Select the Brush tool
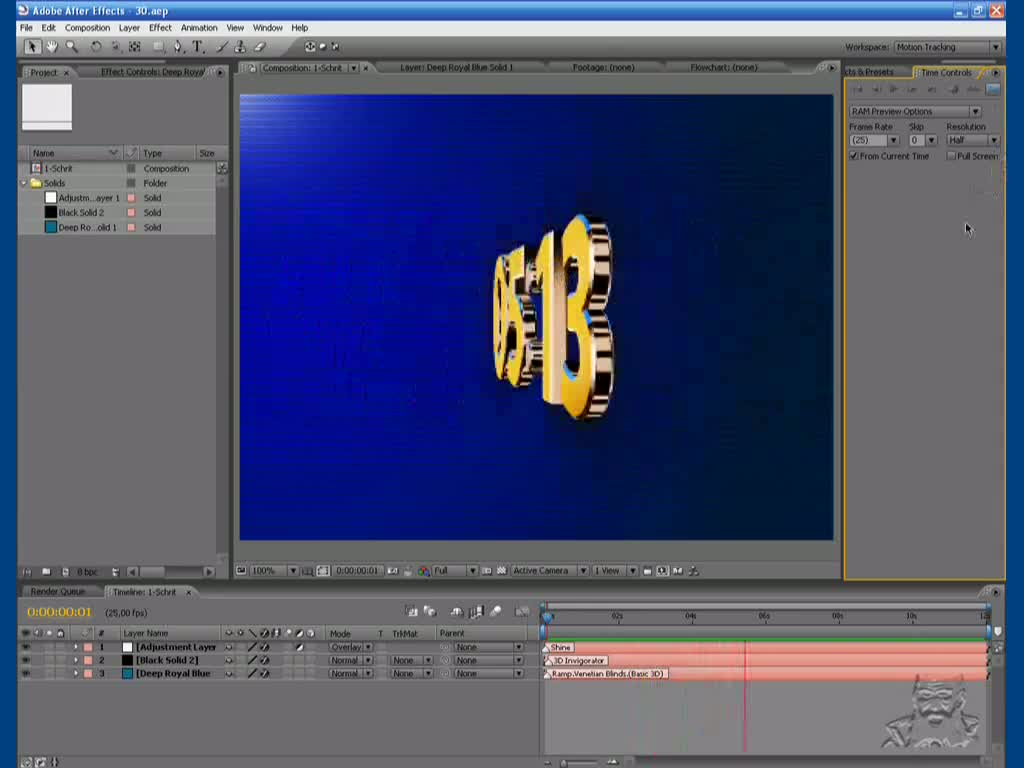The width and height of the screenshot is (1024, 768). [x=221, y=47]
